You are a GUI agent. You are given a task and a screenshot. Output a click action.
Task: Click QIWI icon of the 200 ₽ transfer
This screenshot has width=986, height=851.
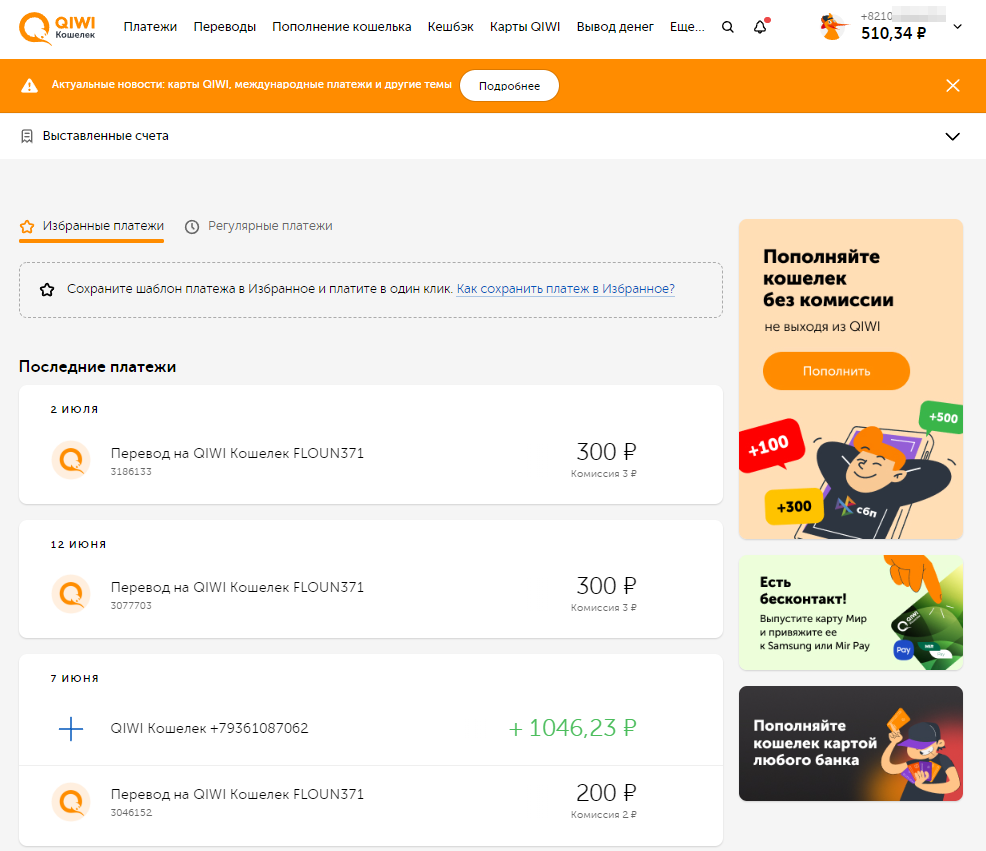tap(71, 801)
